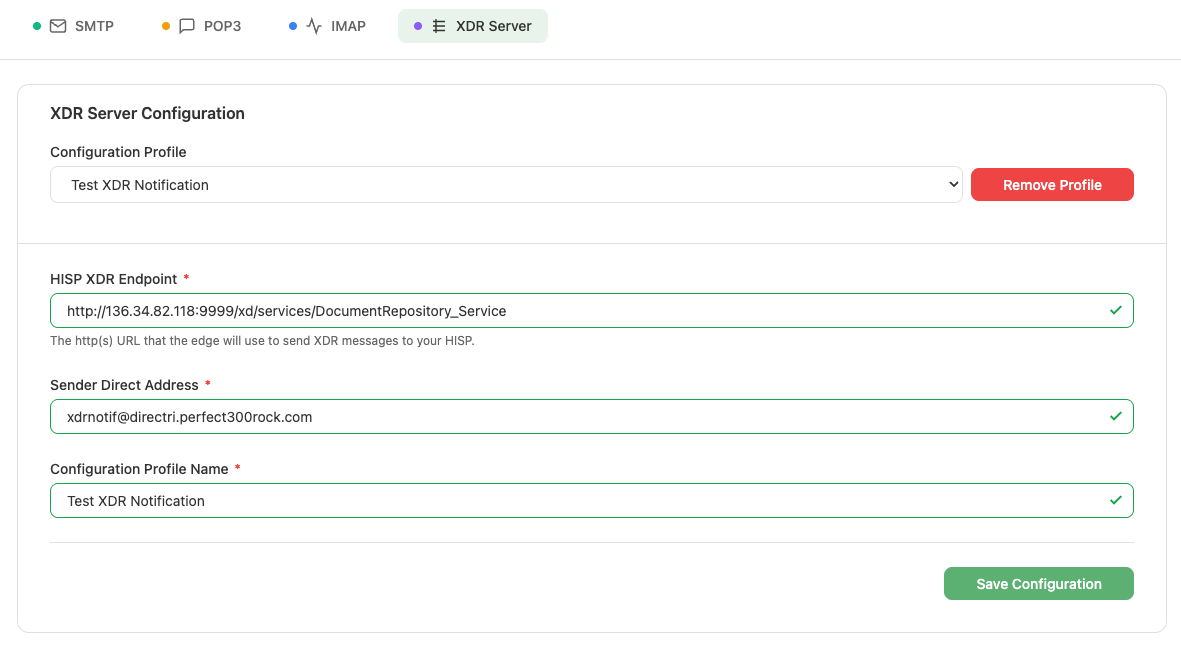Viewport: 1181px width, 662px height.
Task: Save the configuration
Action: tap(1038, 584)
